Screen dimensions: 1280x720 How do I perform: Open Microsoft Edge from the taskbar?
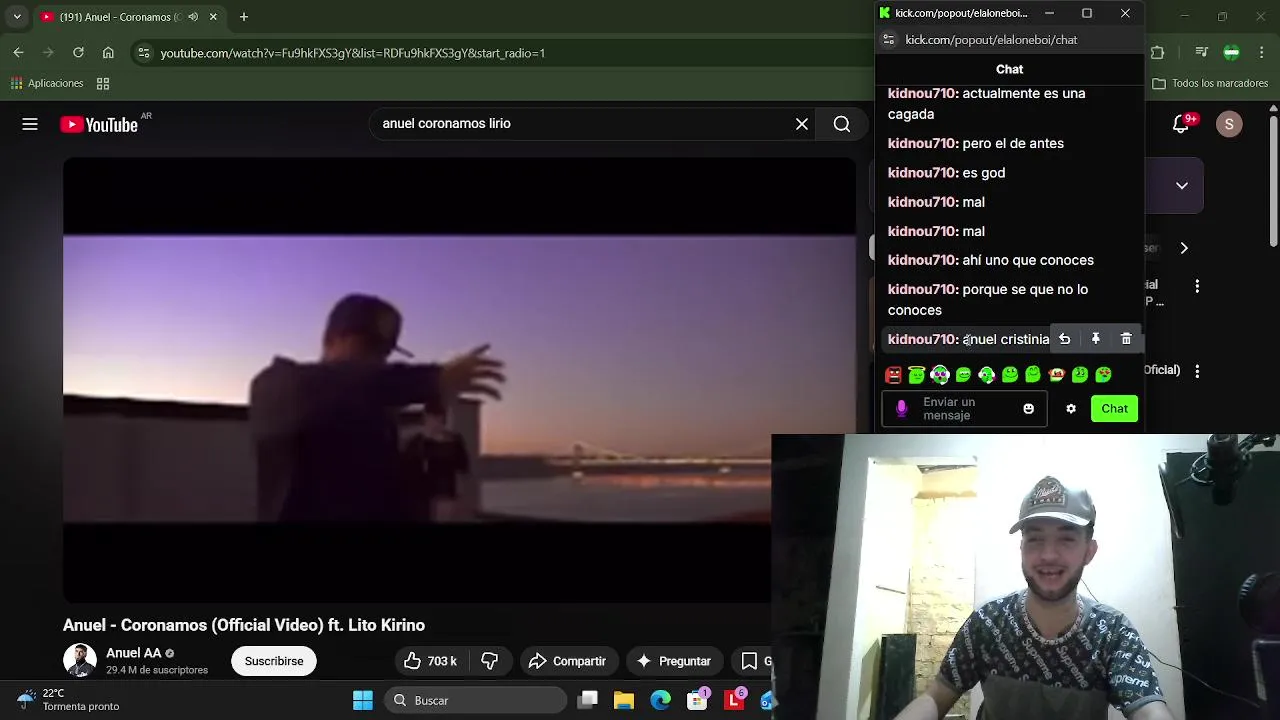pyautogui.click(x=661, y=701)
